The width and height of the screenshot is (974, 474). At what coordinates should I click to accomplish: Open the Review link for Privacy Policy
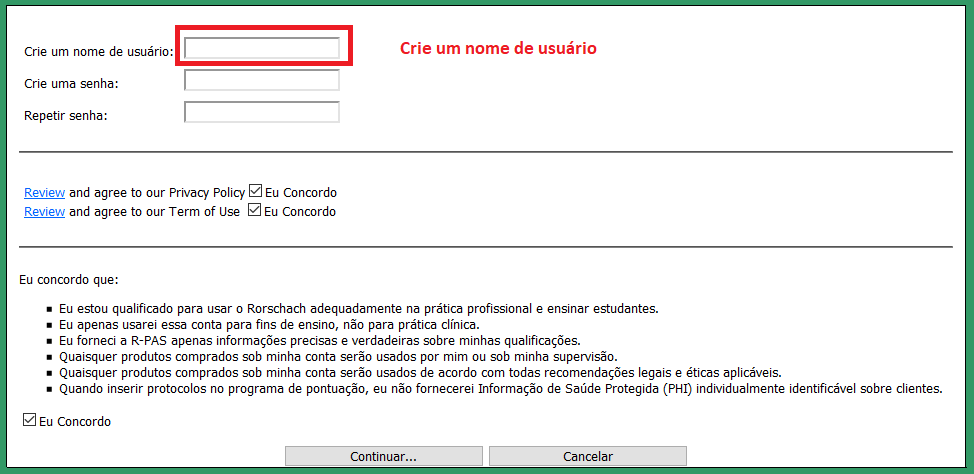click(44, 192)
